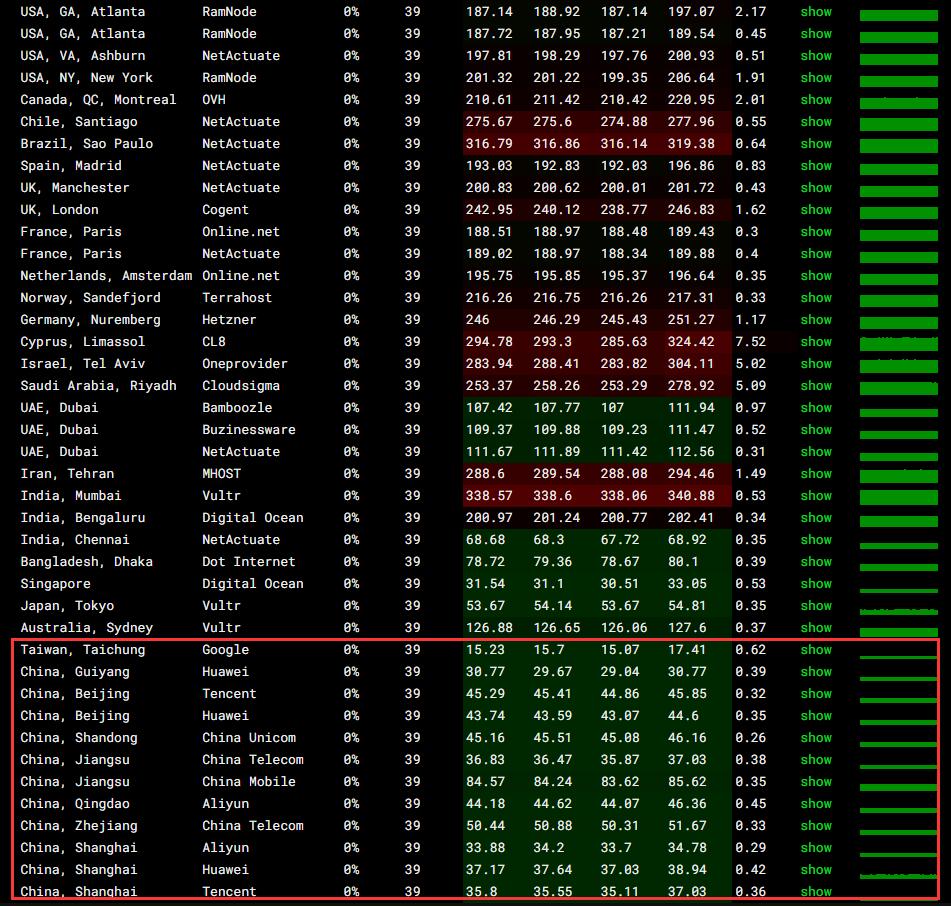Select "Netherlands, Amsterdam" location text
Image resolution: width=951 pixels, height=906 pixels.
pos(106,275)
